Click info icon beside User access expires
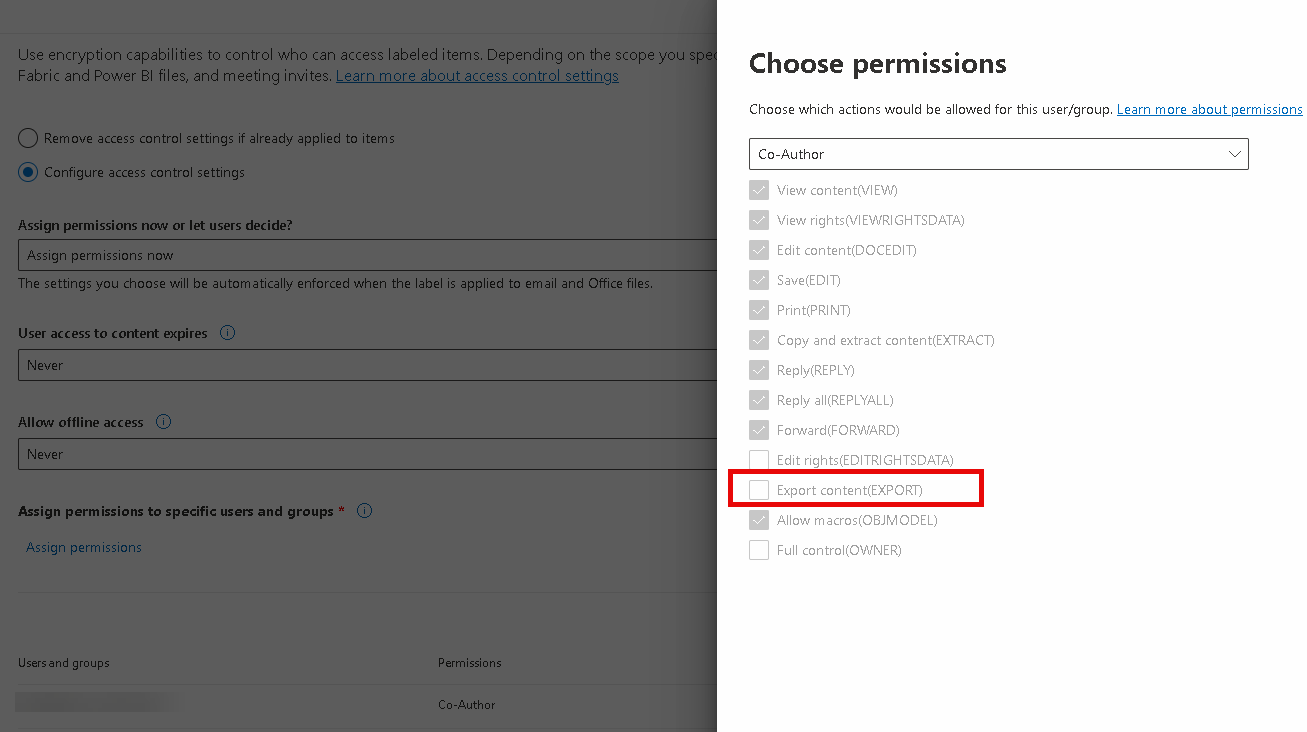The width and height of the screenshot is (1307, 732). 227,333
